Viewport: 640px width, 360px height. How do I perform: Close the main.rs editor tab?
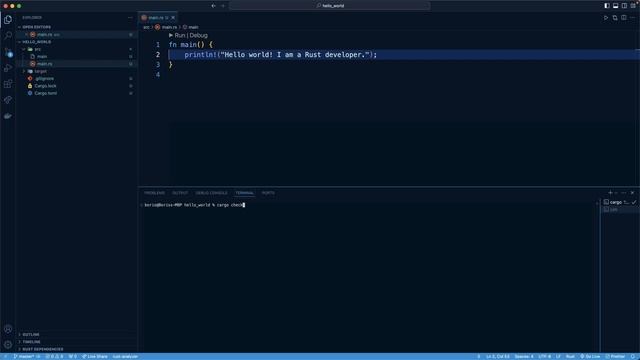pos(173,18)
